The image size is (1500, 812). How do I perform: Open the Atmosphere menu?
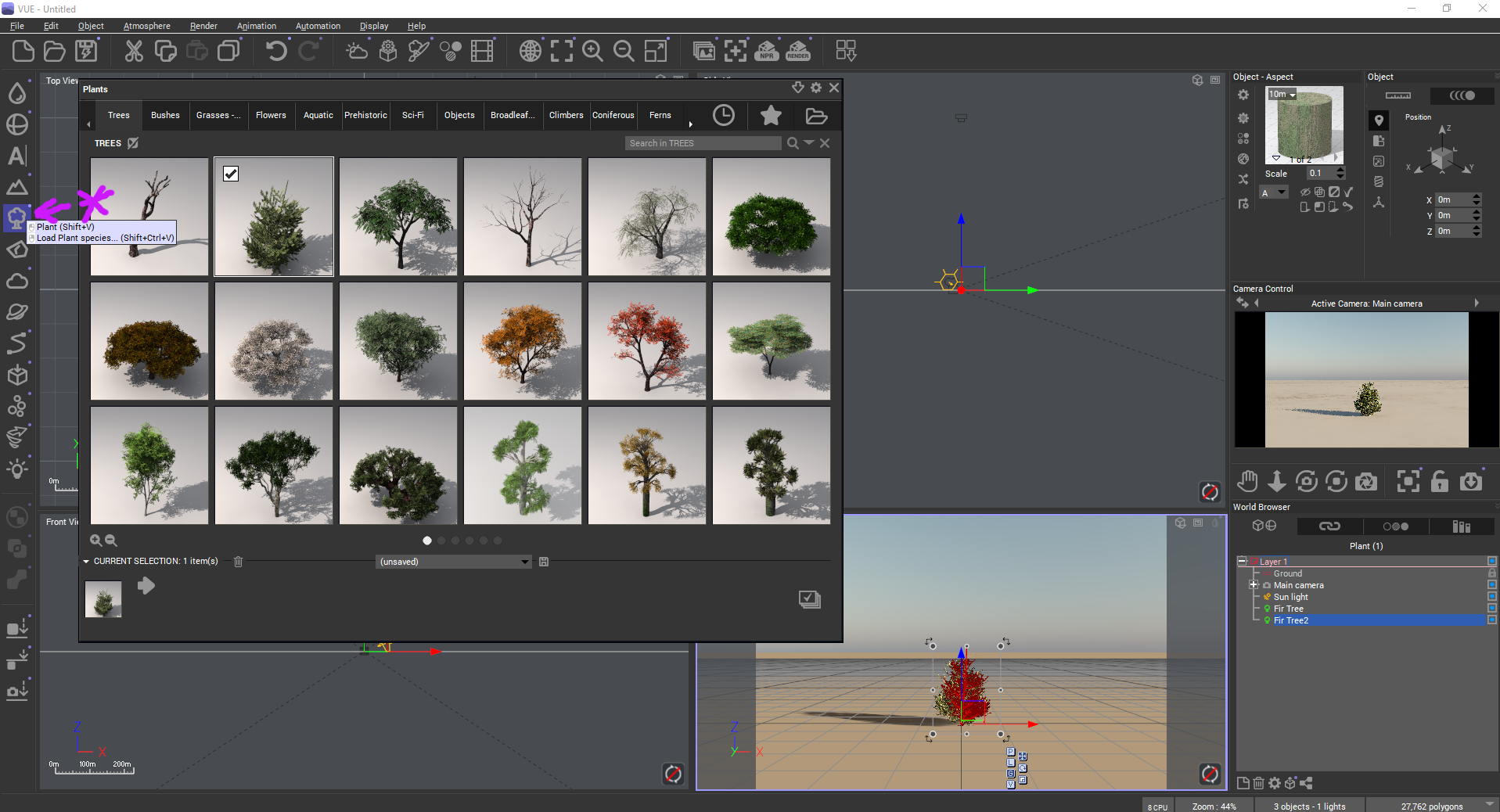pos(147,26)
